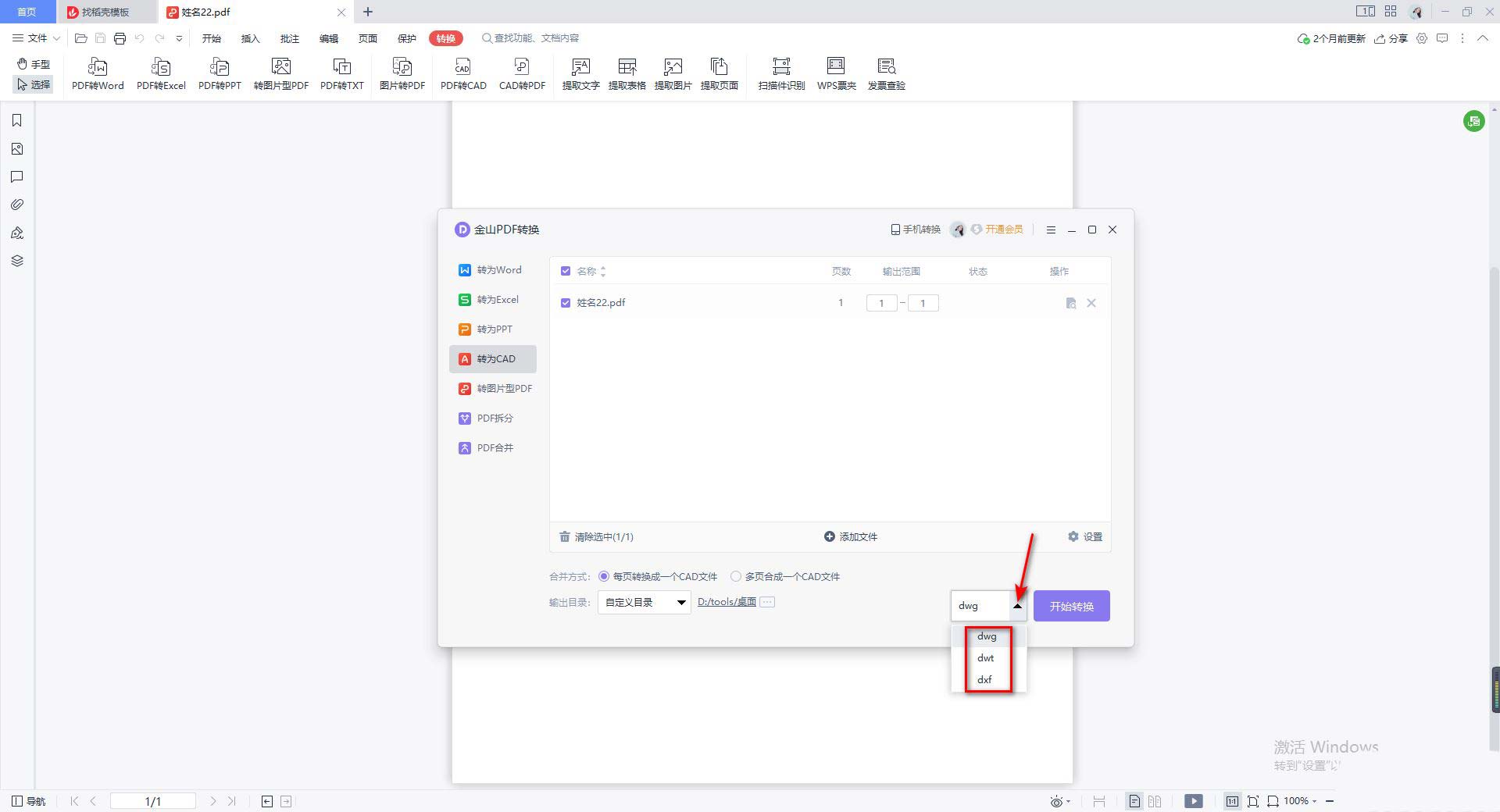Click the 开始转换 button
The height and width of the screenshot is (812, 1500).
point(1071,606)
